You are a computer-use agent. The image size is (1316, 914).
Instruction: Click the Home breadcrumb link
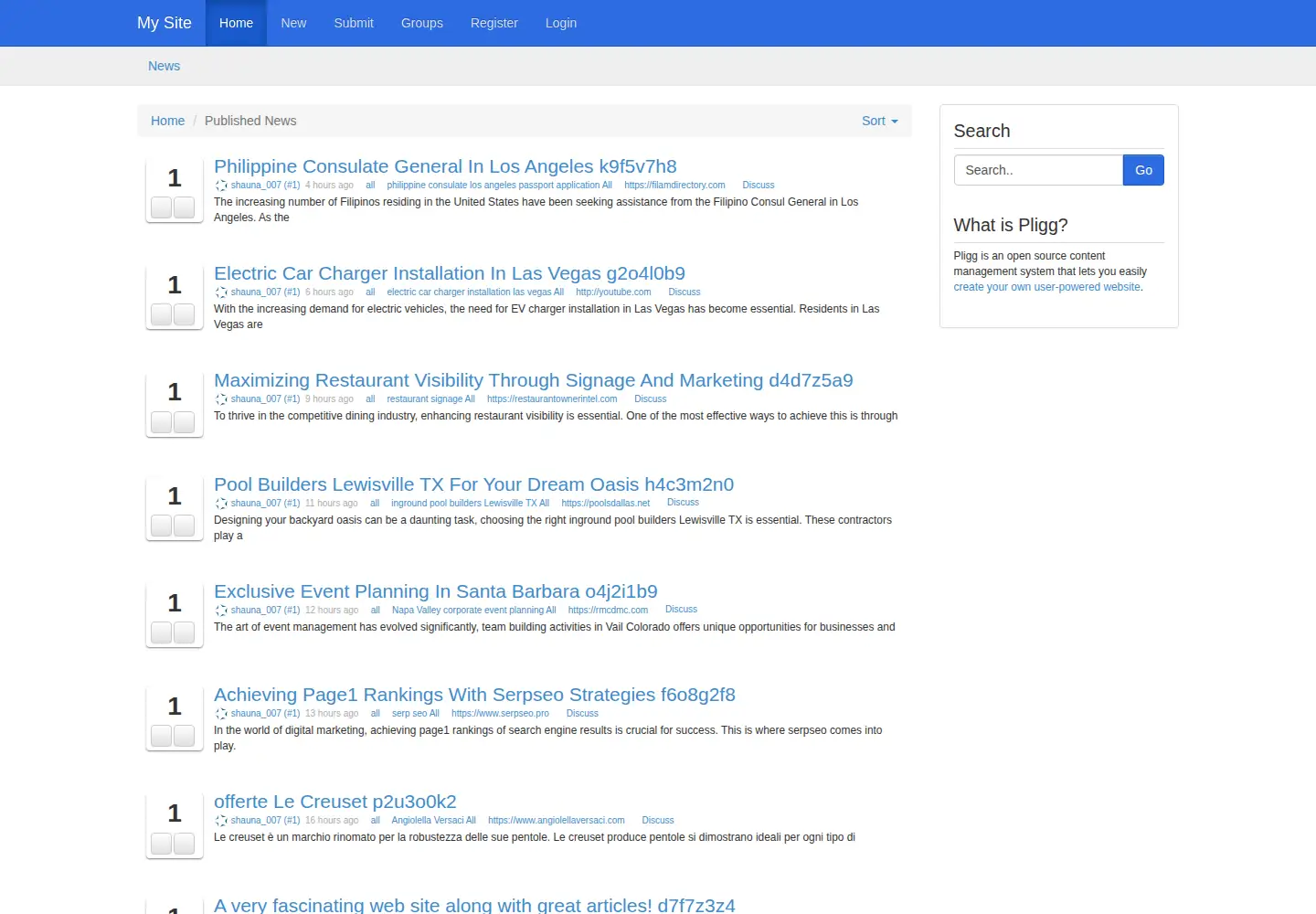click(x=167, y=121)
